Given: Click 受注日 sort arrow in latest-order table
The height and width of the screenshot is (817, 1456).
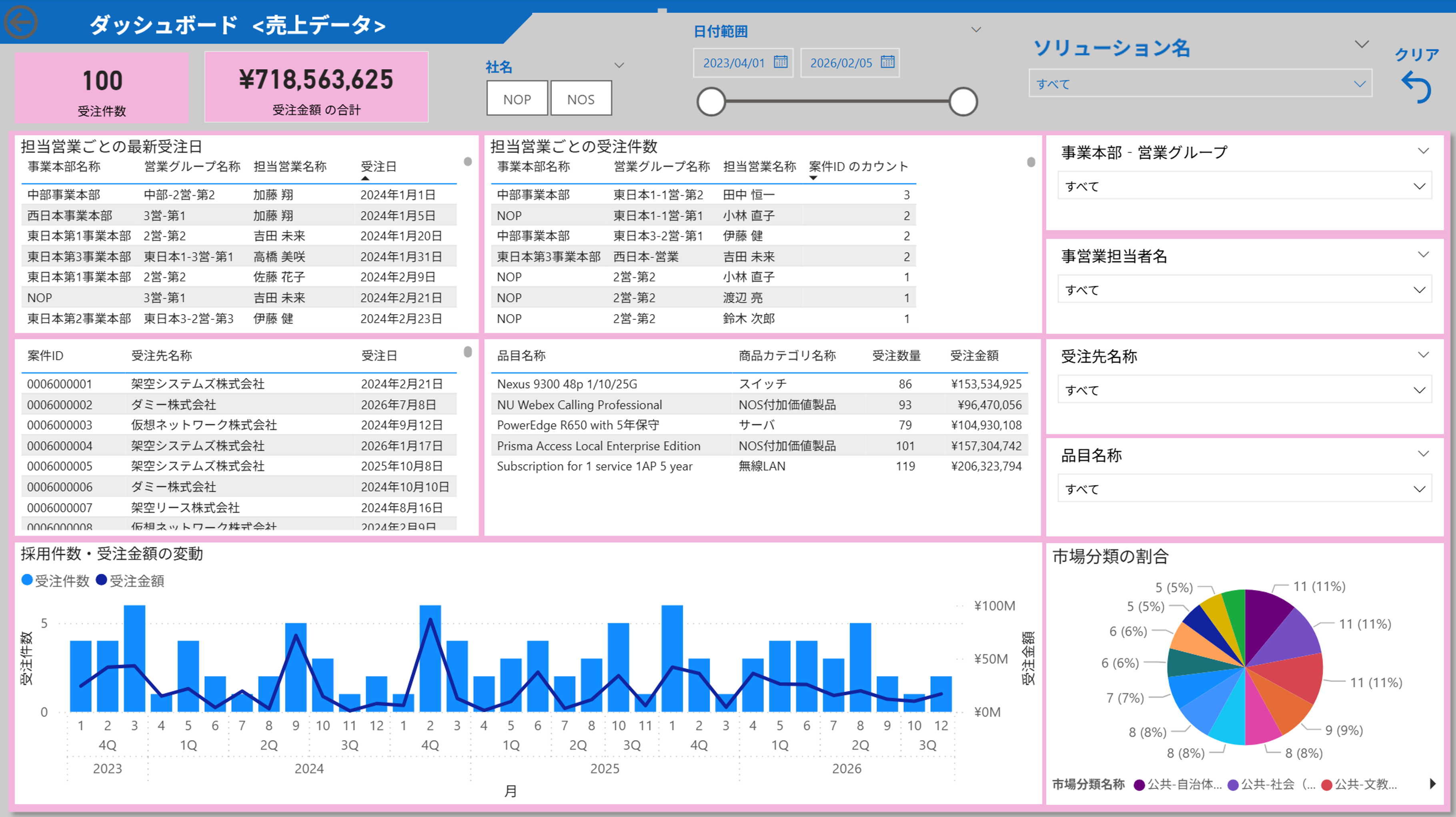Looking at the screenshot, I should tap(365, 178).
